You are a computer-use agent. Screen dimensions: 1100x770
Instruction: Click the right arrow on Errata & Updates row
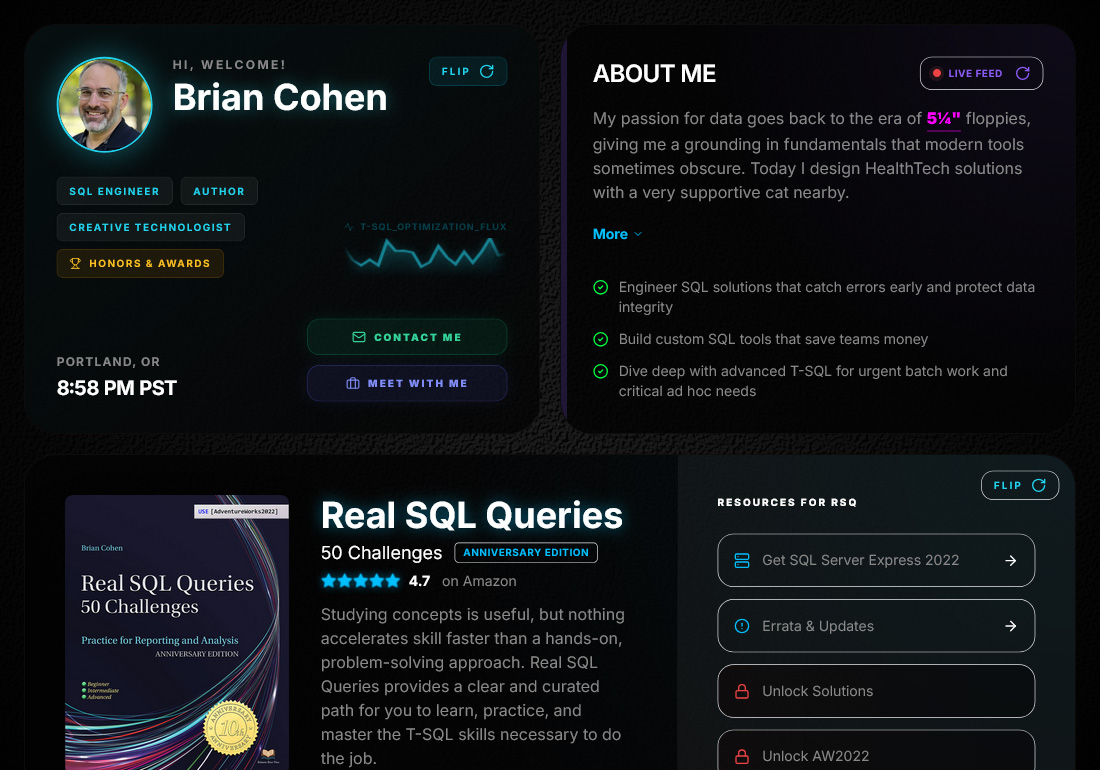click(x=1010, y=625)
